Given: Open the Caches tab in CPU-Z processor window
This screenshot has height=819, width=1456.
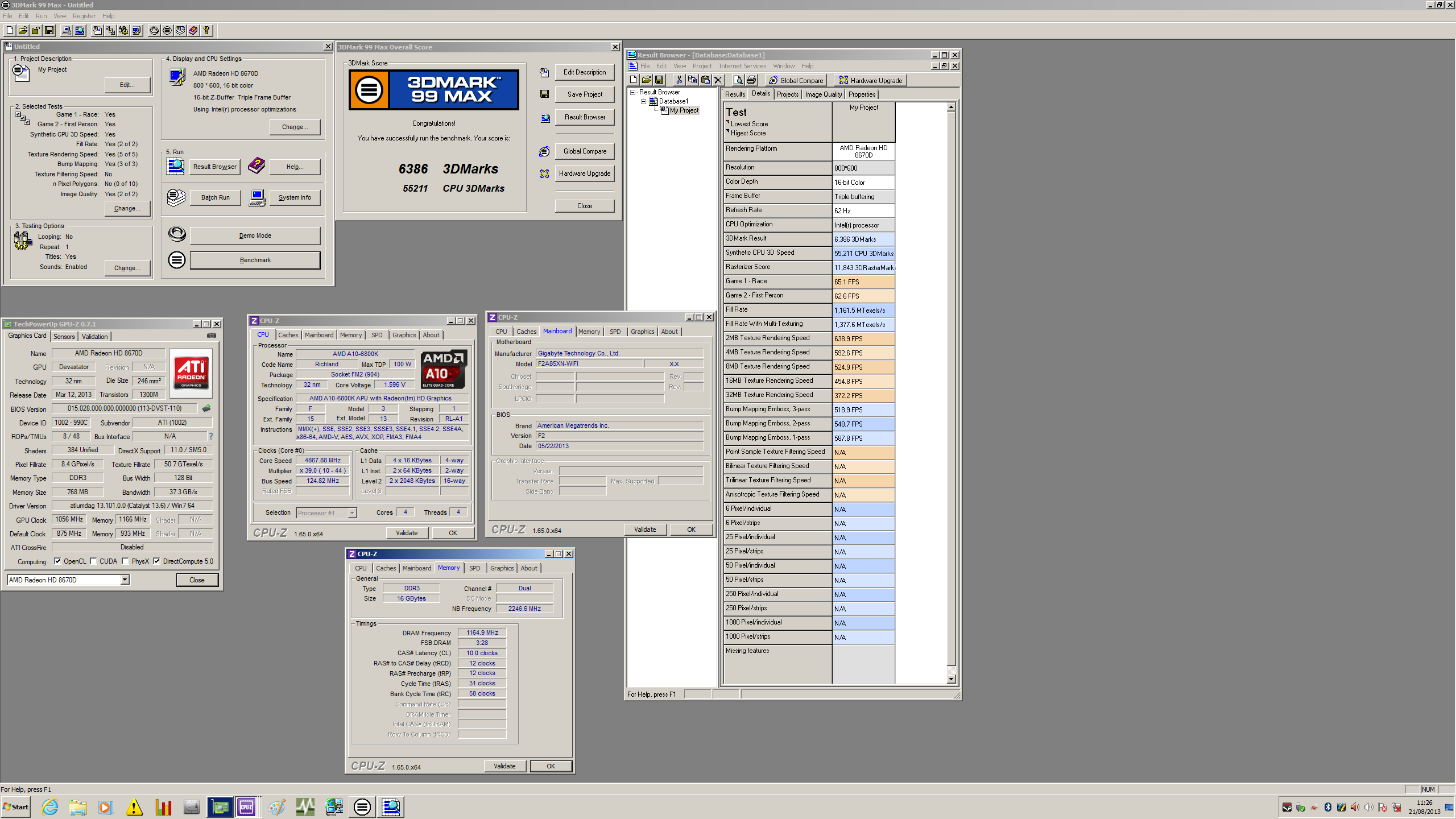Looking at the screenshot, I should click(x=288, y=335).
